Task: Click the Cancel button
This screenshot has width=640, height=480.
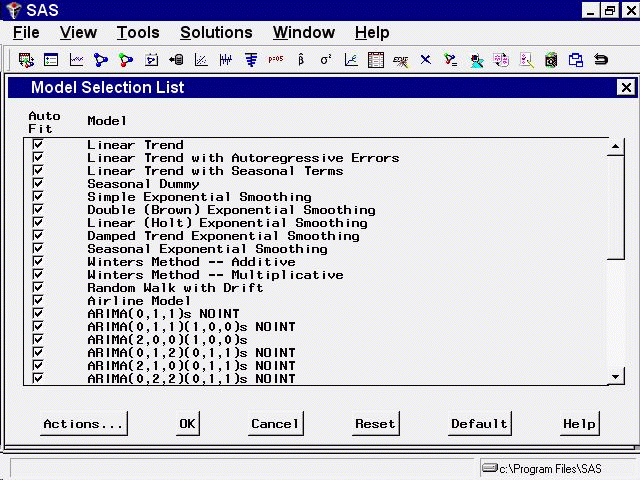Action: pos(276,424)
